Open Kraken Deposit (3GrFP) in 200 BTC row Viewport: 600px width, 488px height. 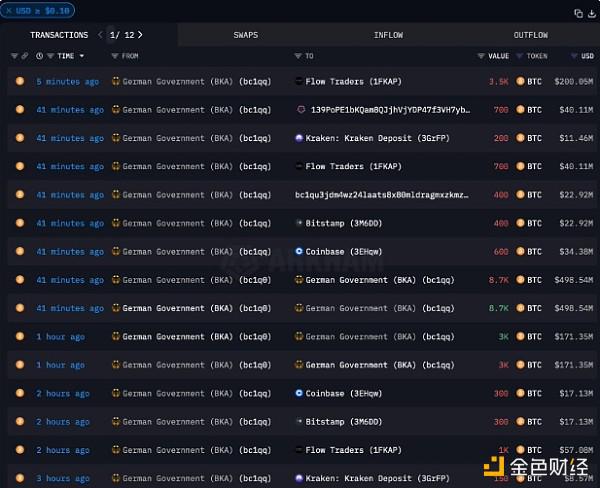377,138
